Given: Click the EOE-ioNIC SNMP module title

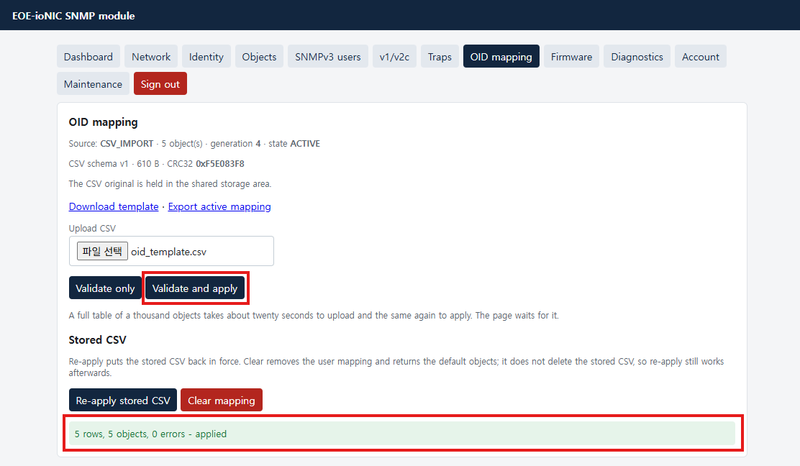Looking at the screenshot, I should pyautogui.click(x=73, y=16).
